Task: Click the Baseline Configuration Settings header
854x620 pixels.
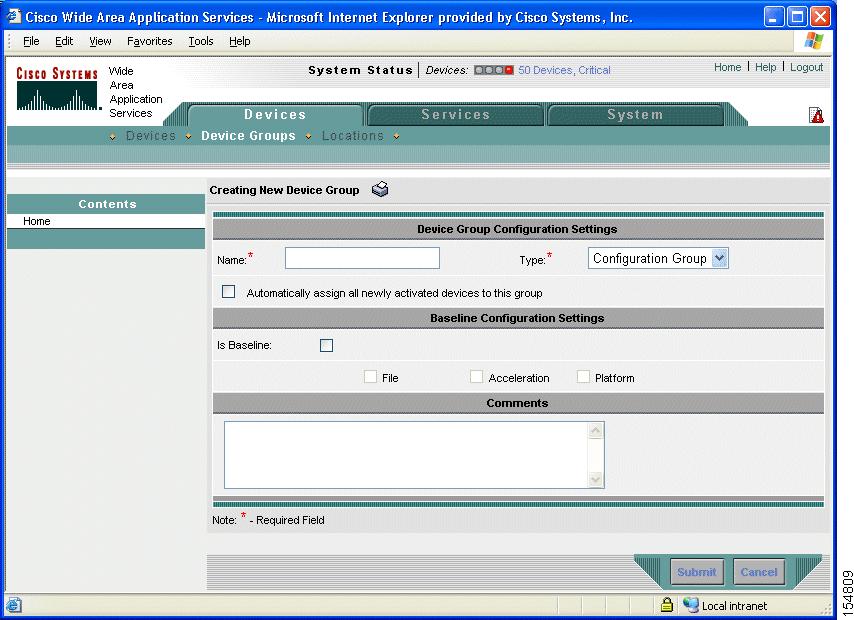Action: pyautogui.click(x=517, y=318)
